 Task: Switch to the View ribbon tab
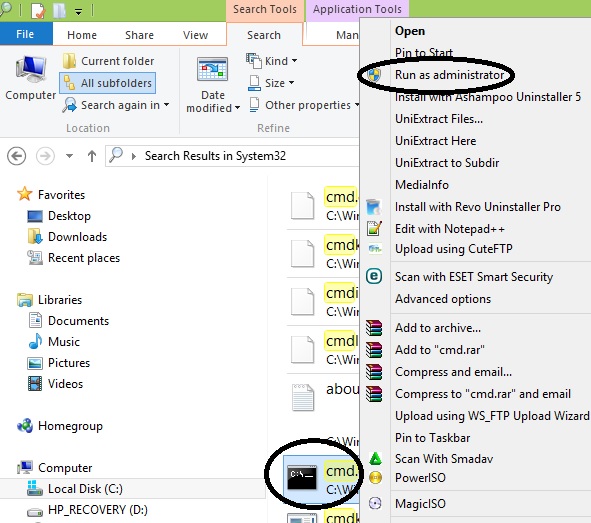click(195, 35)
